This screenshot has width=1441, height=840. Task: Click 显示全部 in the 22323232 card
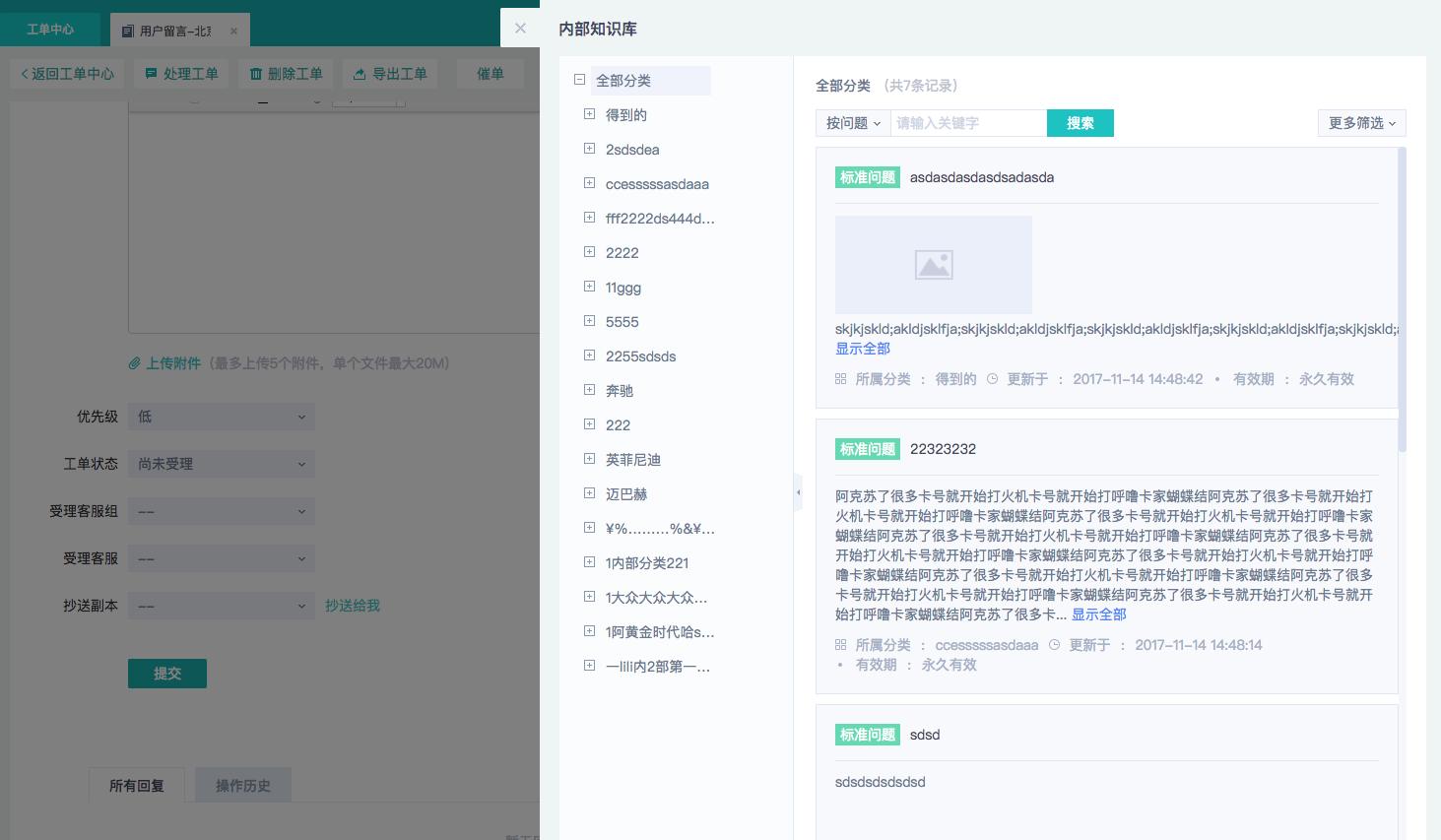pyautogui.click(x=1099, y=614)
